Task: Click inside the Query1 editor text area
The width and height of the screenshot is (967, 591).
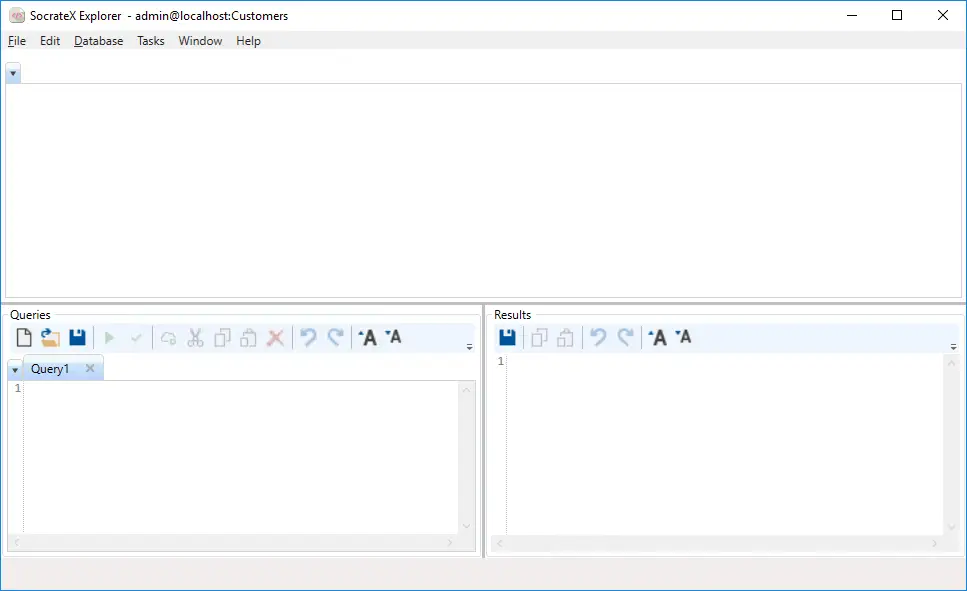Action: coord(241,457)
